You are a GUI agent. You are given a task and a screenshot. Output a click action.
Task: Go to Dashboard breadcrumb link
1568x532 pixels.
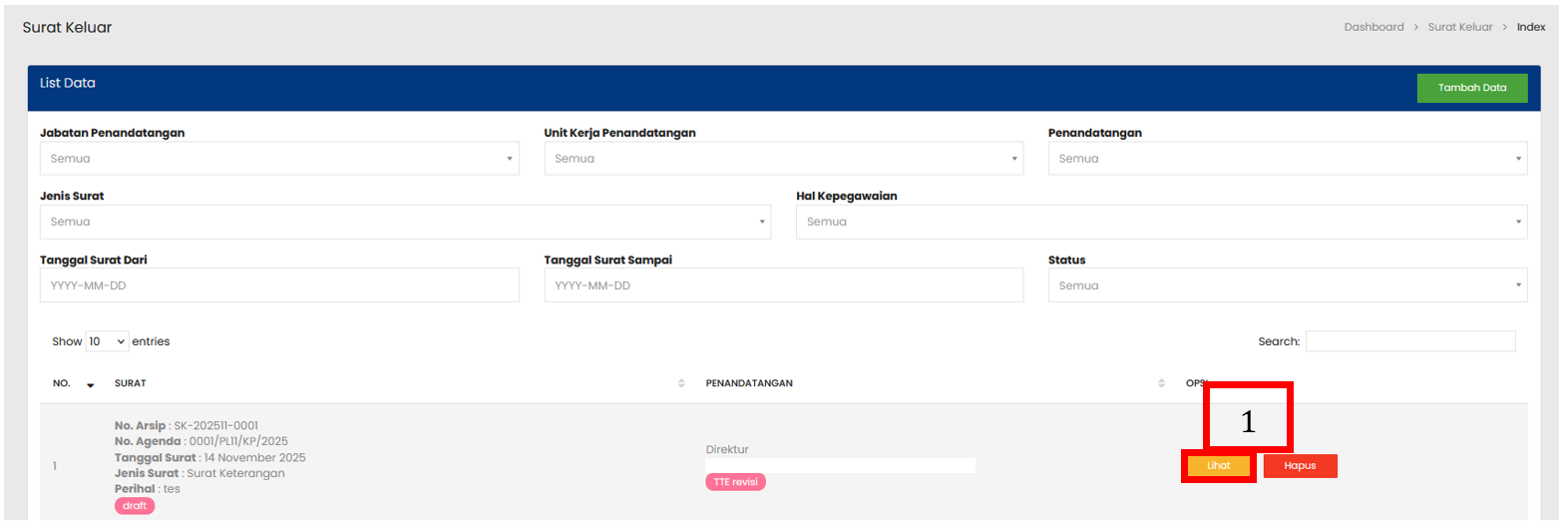click(x=1373, y=27)
